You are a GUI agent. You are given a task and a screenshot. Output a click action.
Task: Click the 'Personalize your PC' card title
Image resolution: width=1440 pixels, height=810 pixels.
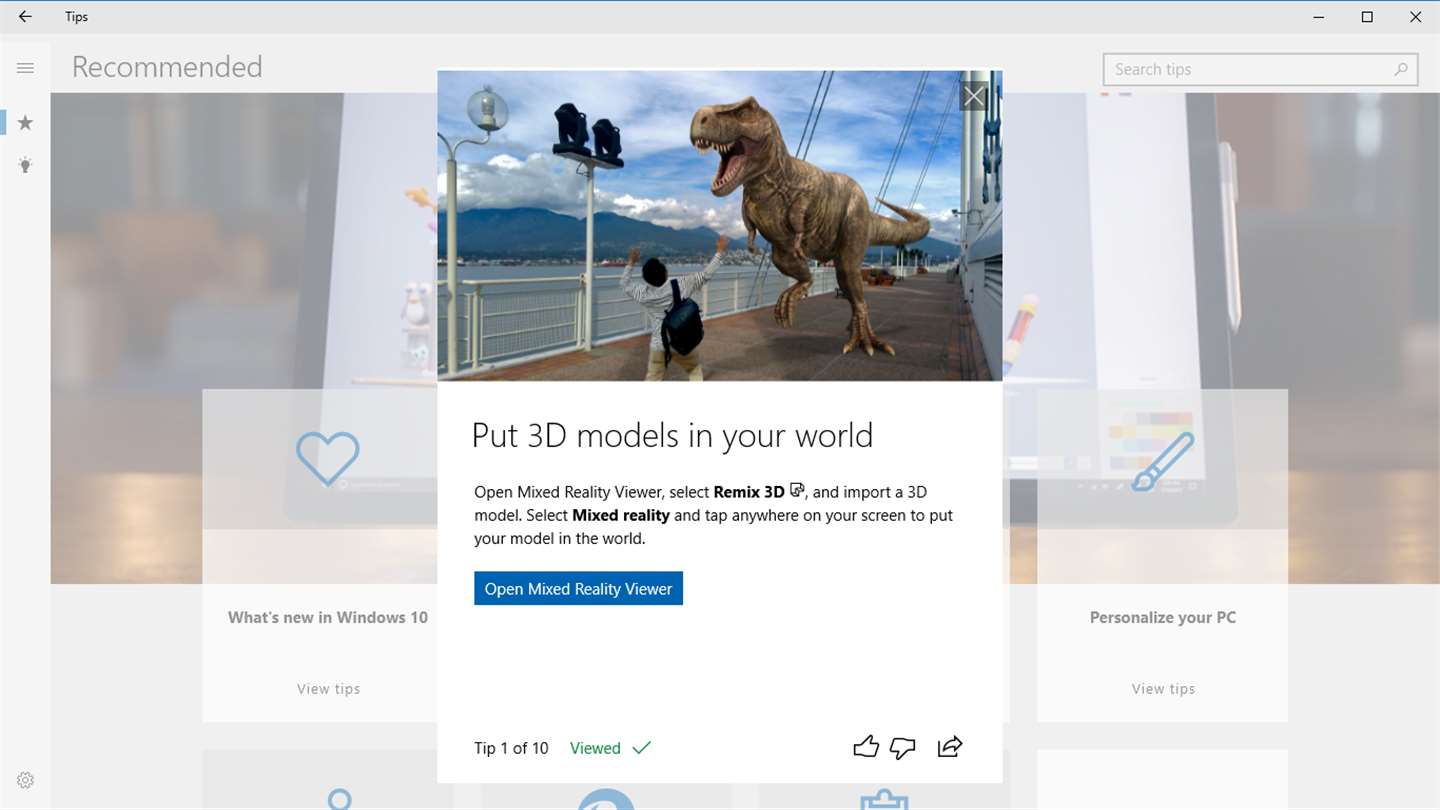[x=1163, y=617]
